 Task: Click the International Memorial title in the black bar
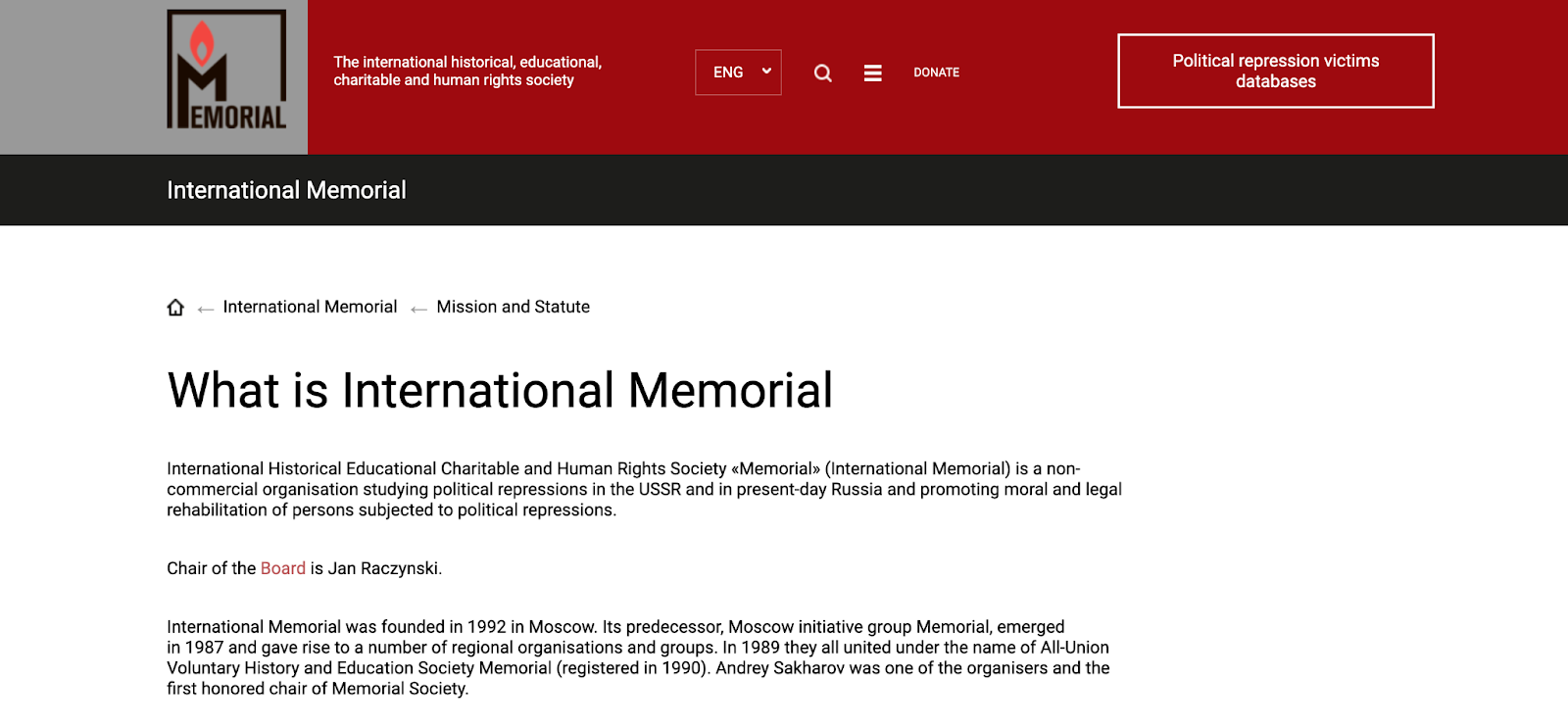(286, 190)
